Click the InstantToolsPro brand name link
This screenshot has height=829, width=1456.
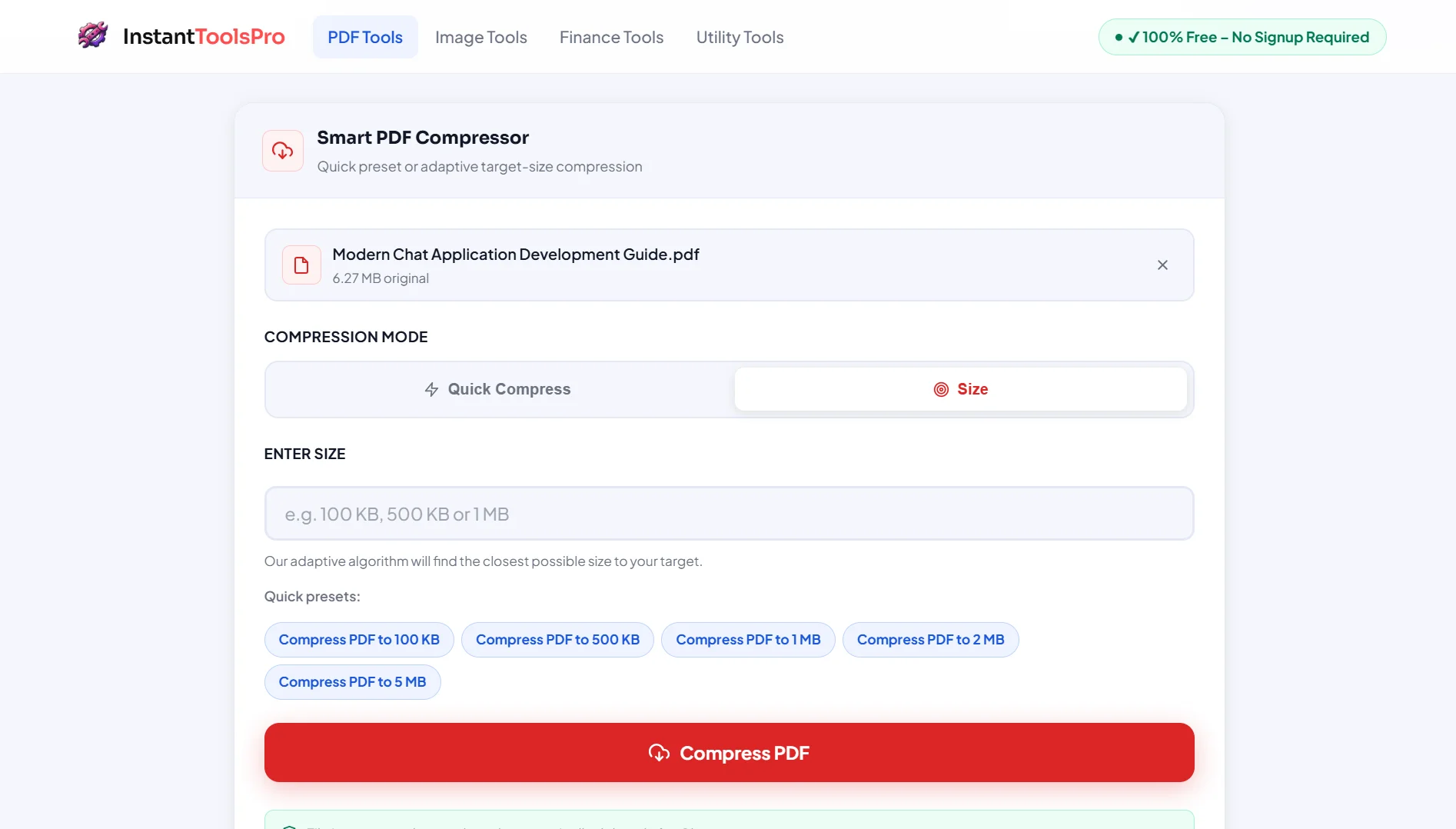point(204,37)
